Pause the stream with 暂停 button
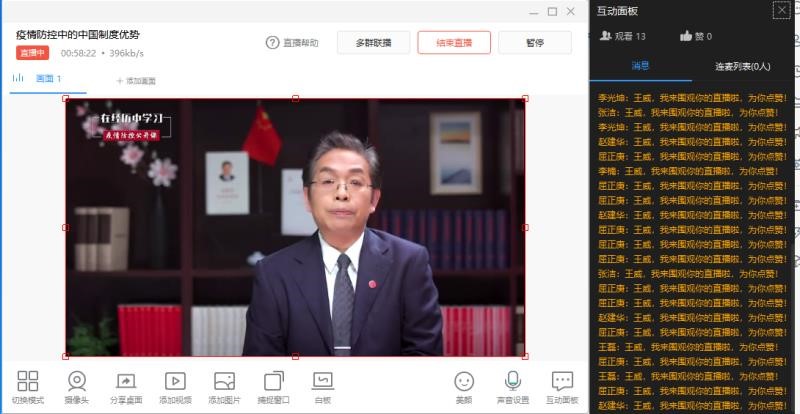 (x=535, y=43)
